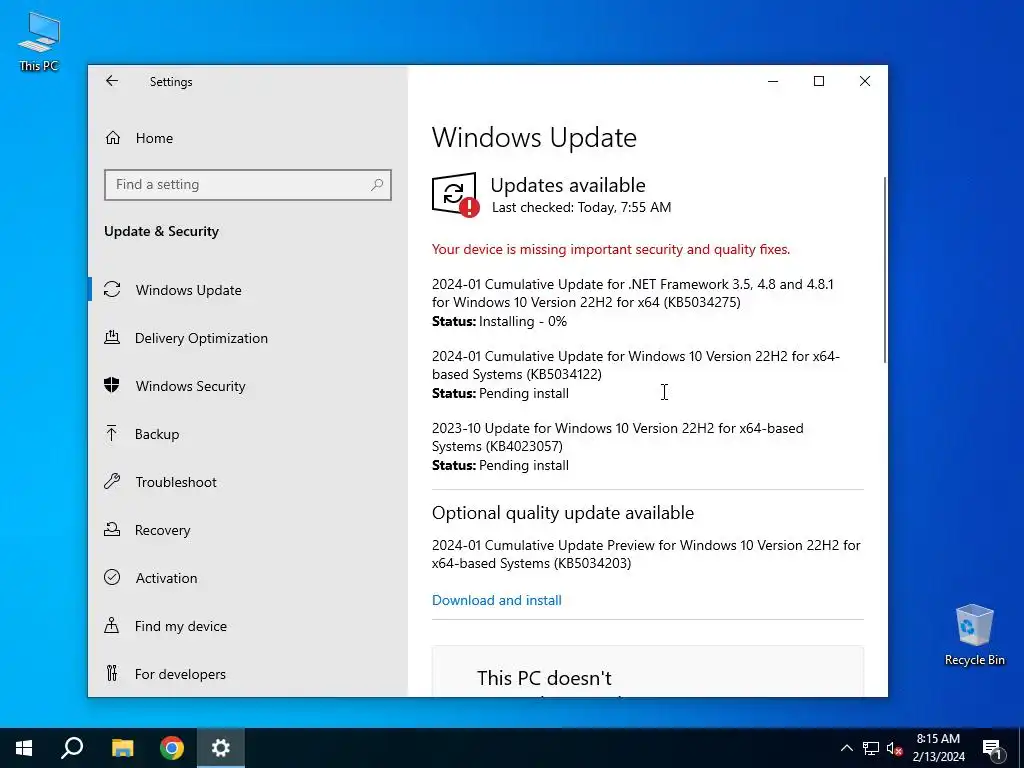Open This PC desktop icon
Image resolution: width=1024 pixels, height=768 pixels.
point(39,41)
